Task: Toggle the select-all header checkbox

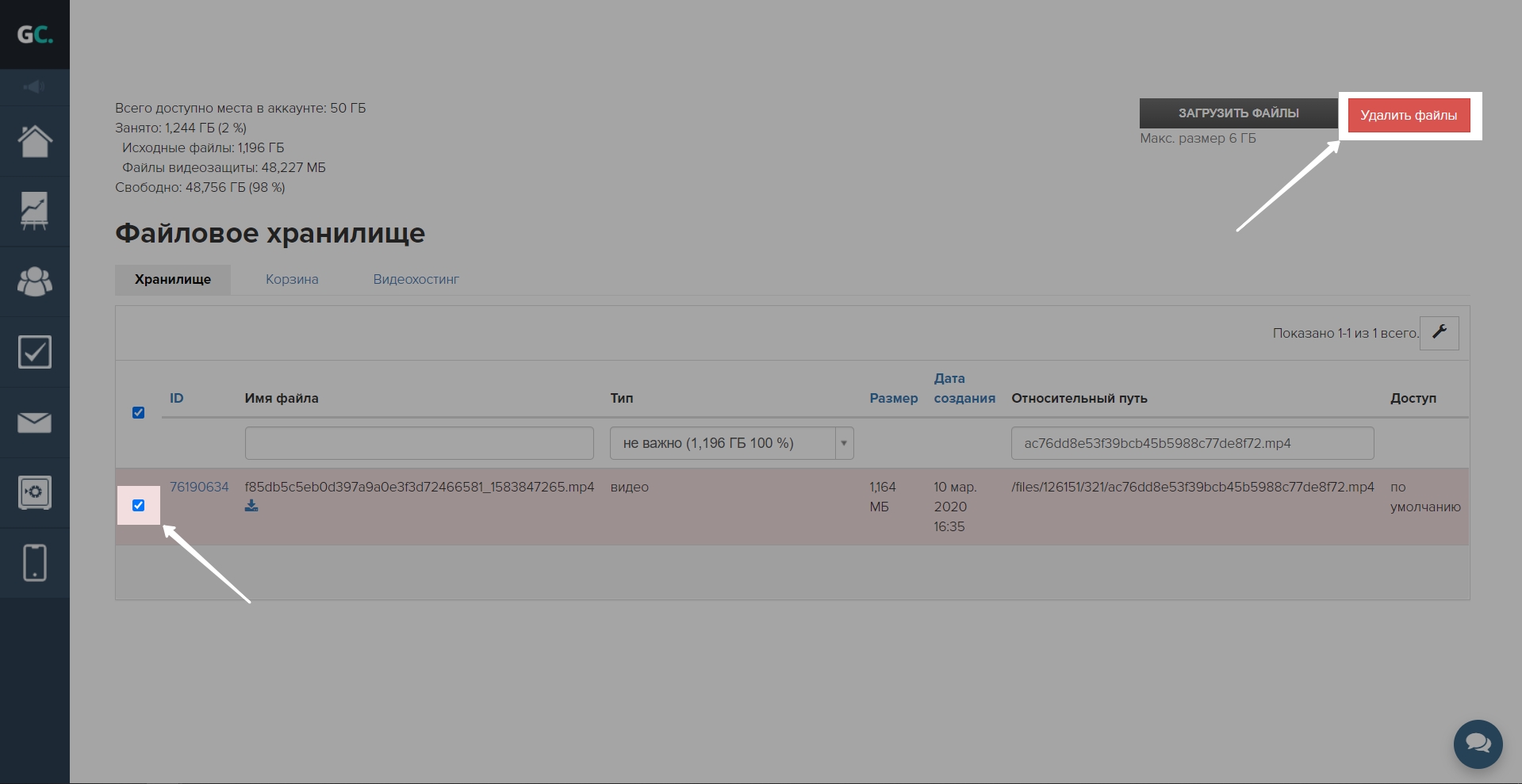Action: [x=139, y=412]
